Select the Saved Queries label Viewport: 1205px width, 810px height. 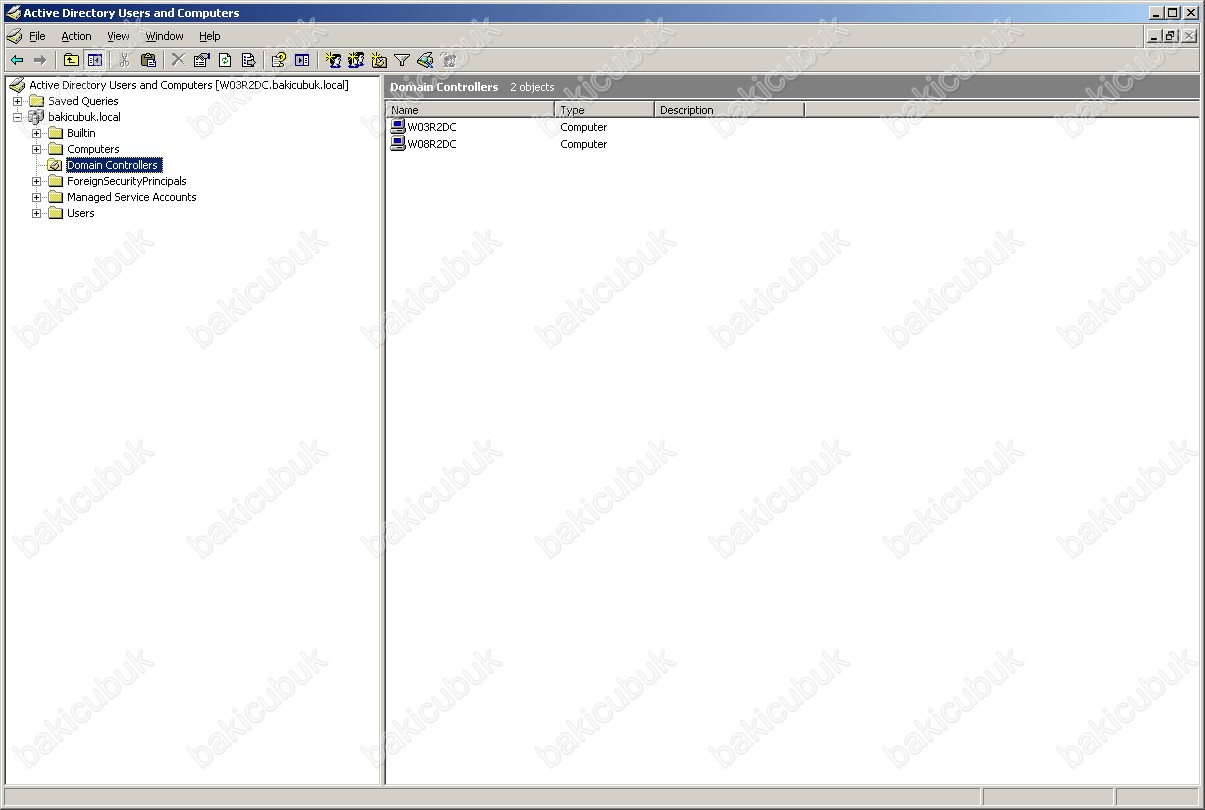[83, 101]
